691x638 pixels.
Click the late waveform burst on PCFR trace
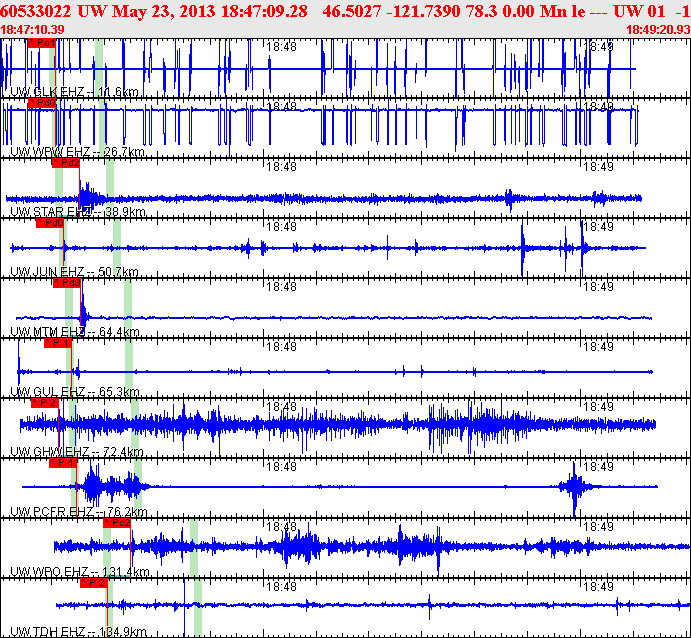click(575, 488)
